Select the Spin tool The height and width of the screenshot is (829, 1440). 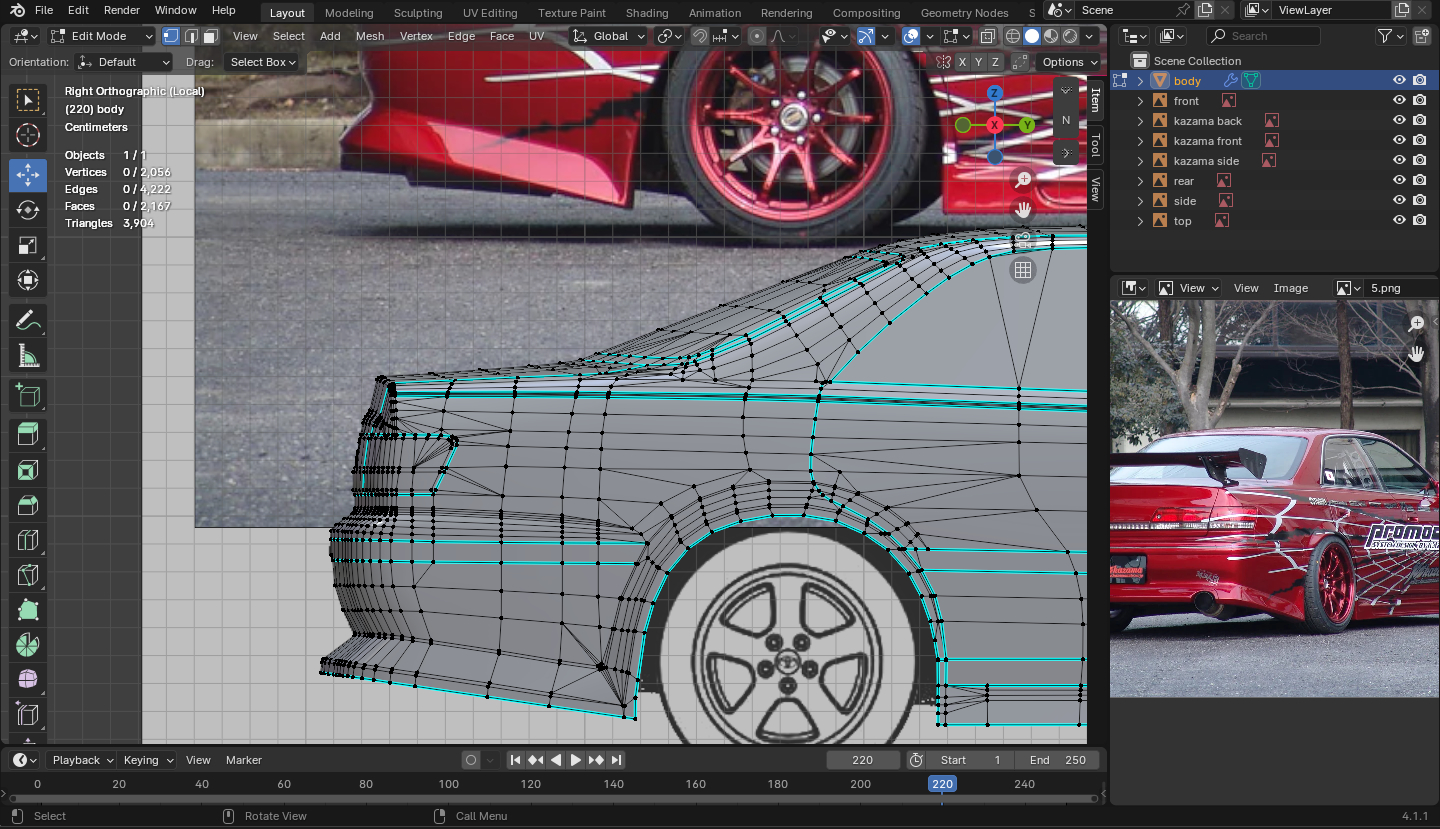pos(28,645)
